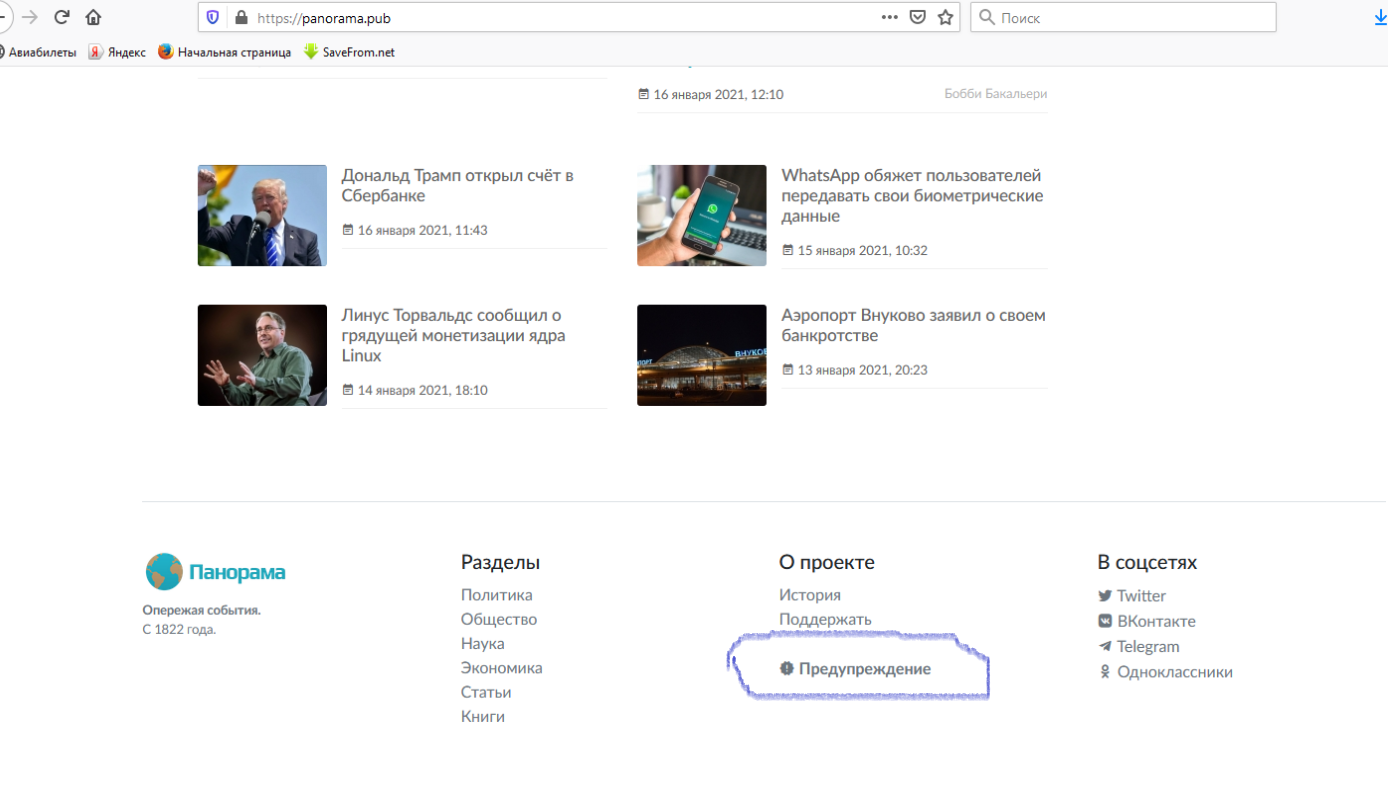Save page to Pocket icon

pos(917,17)
